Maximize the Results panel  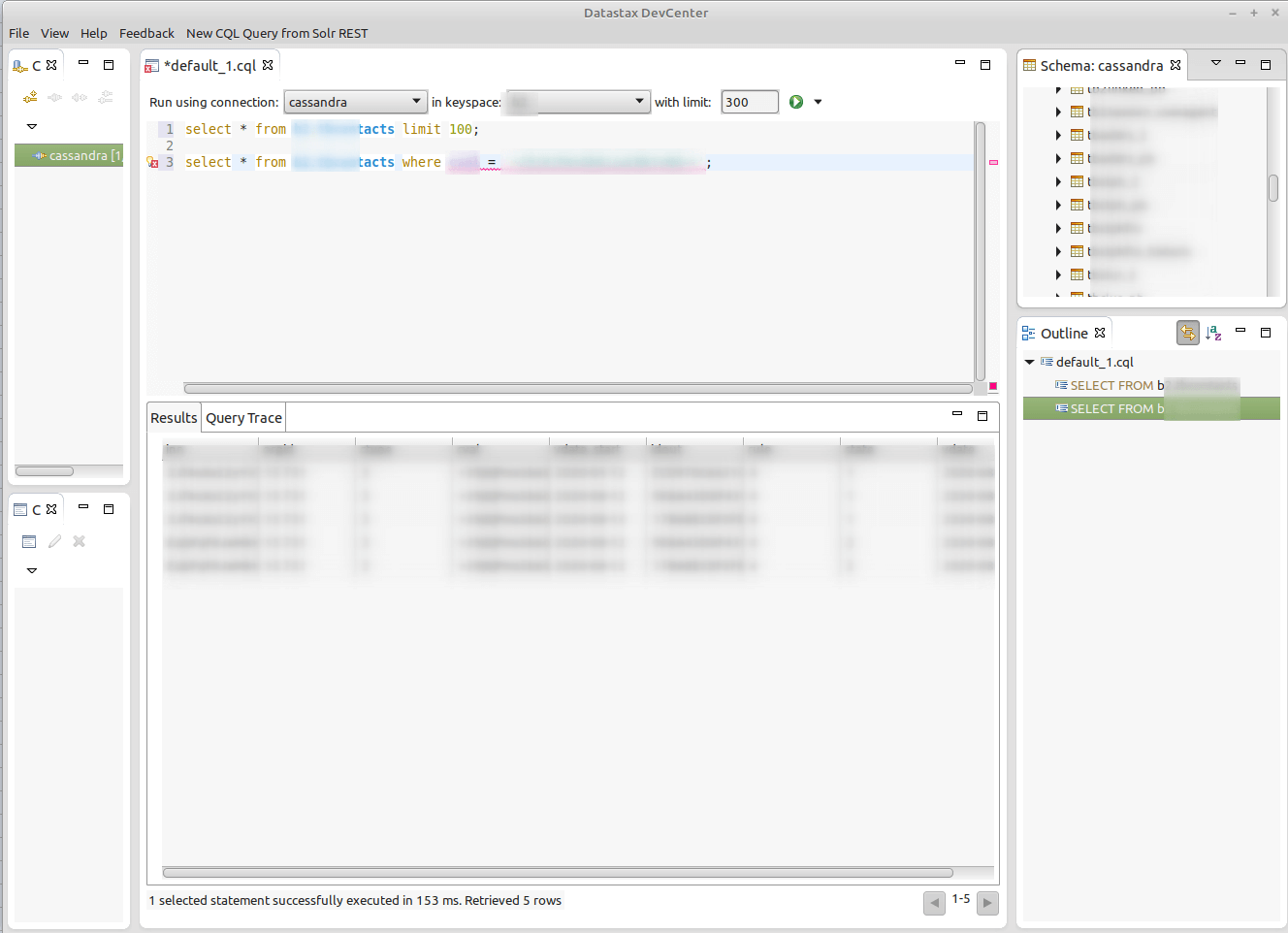[x=982, y=416]
